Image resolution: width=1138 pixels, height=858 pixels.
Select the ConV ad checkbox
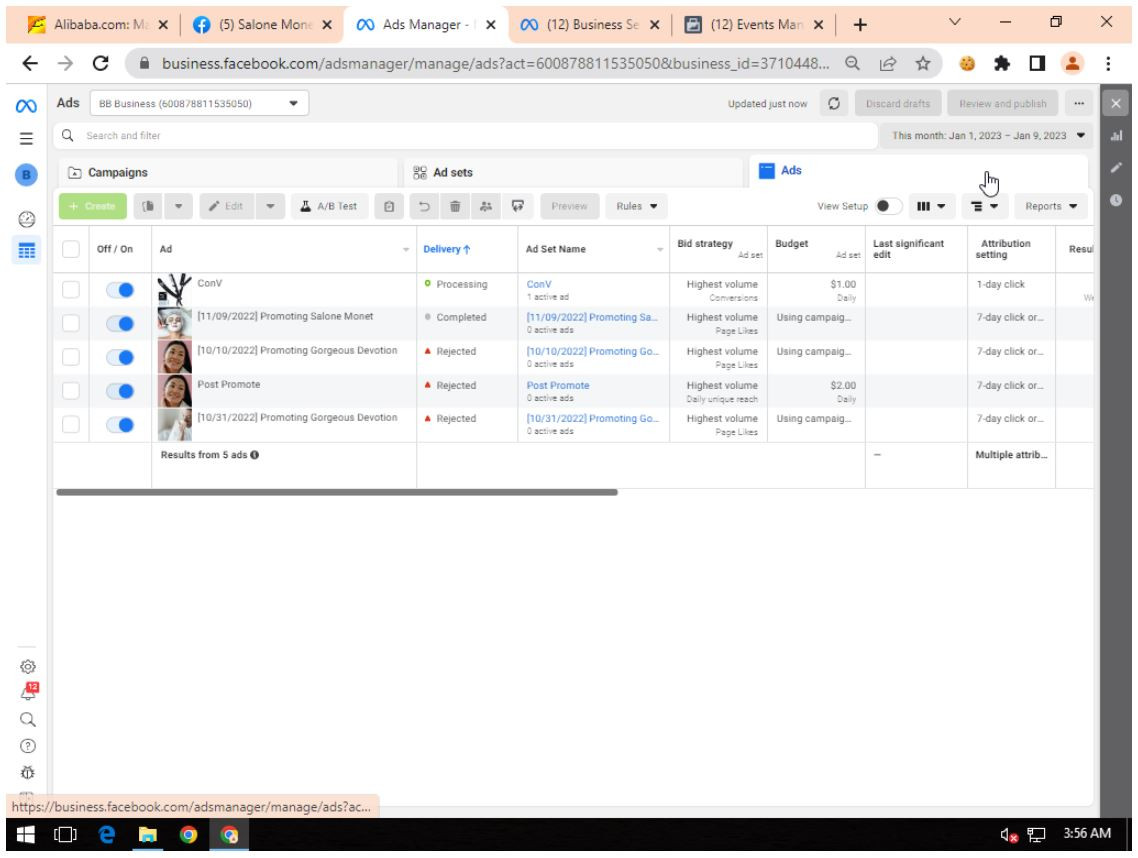pyautogui.click(x=70, y=290)
